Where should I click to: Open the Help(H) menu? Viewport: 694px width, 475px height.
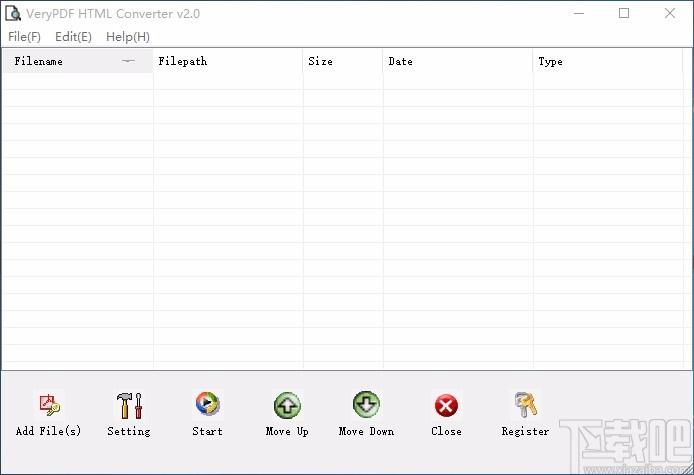pos(128,37)
